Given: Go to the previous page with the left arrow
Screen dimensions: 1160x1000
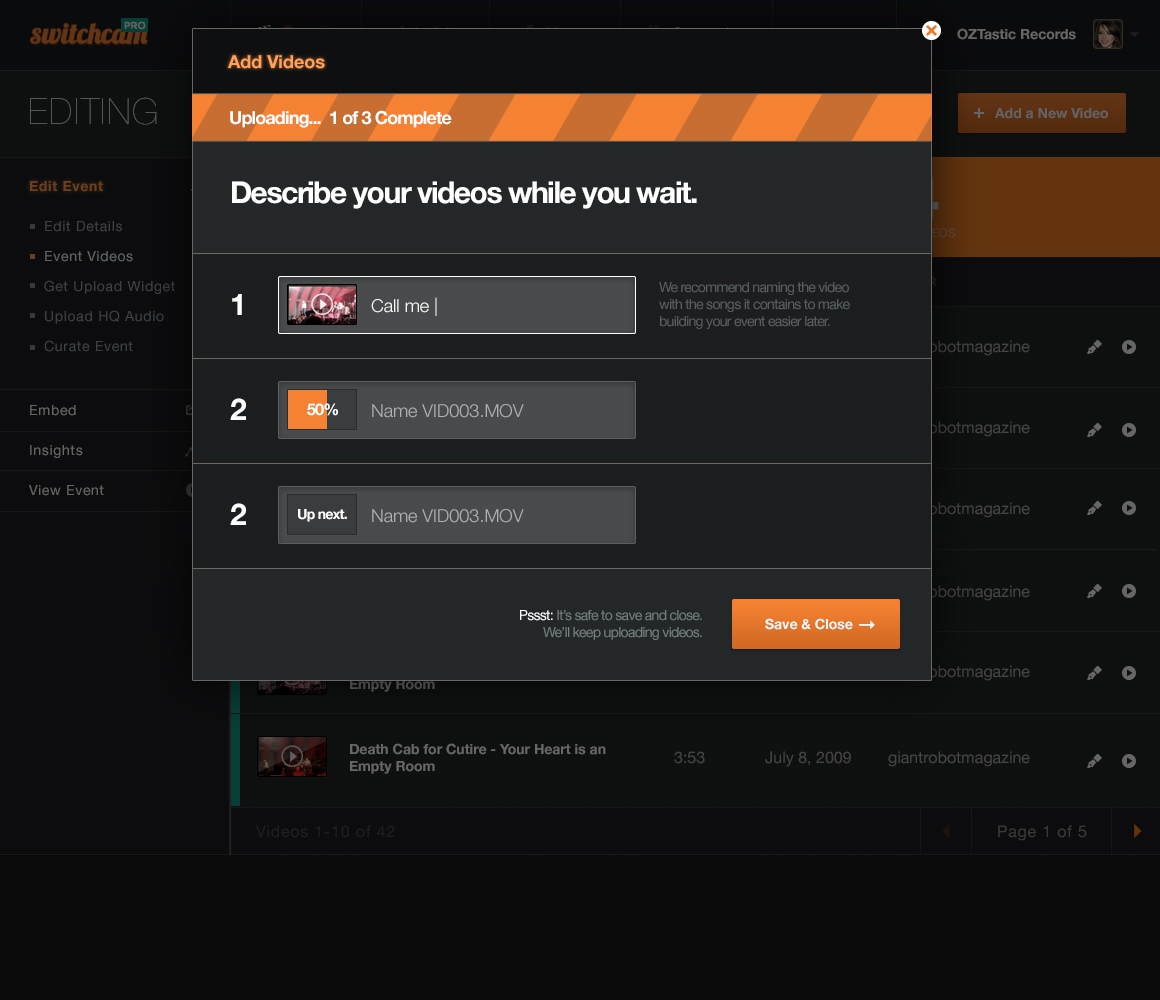Looking at the screenshot, I should coord(946,831).
